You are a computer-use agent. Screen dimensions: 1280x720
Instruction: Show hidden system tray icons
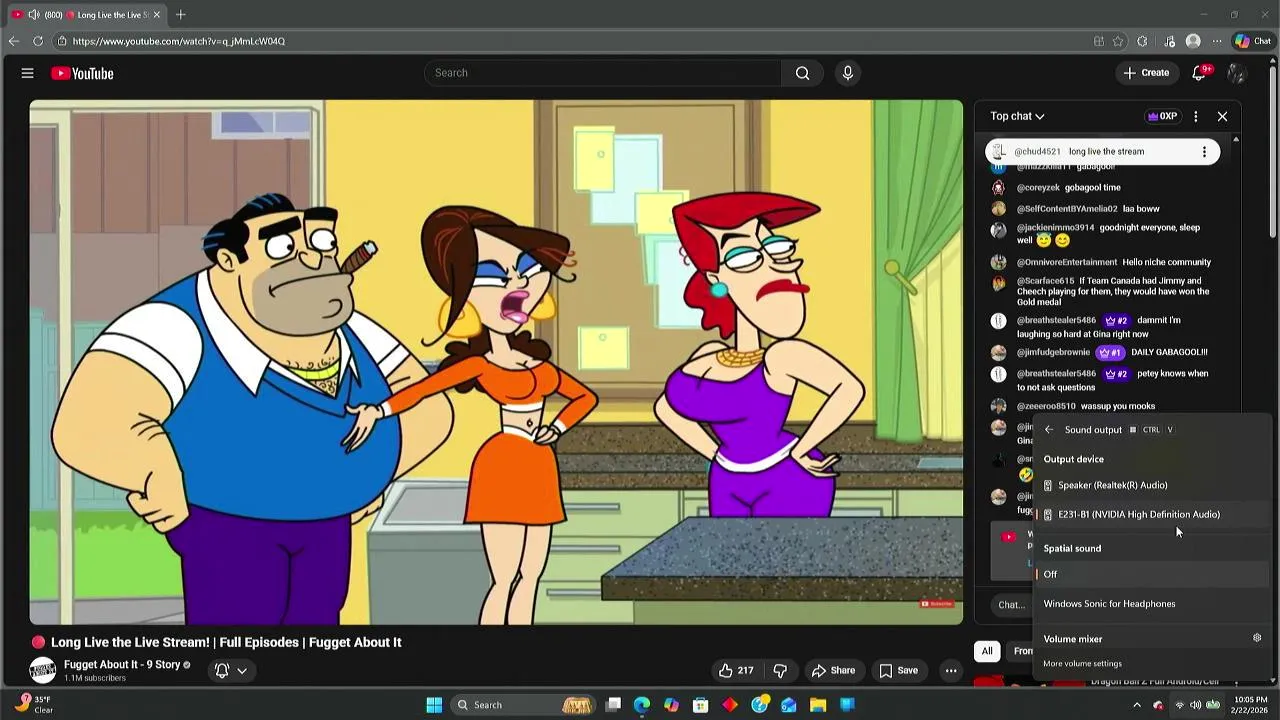(x=1137, y=705)
